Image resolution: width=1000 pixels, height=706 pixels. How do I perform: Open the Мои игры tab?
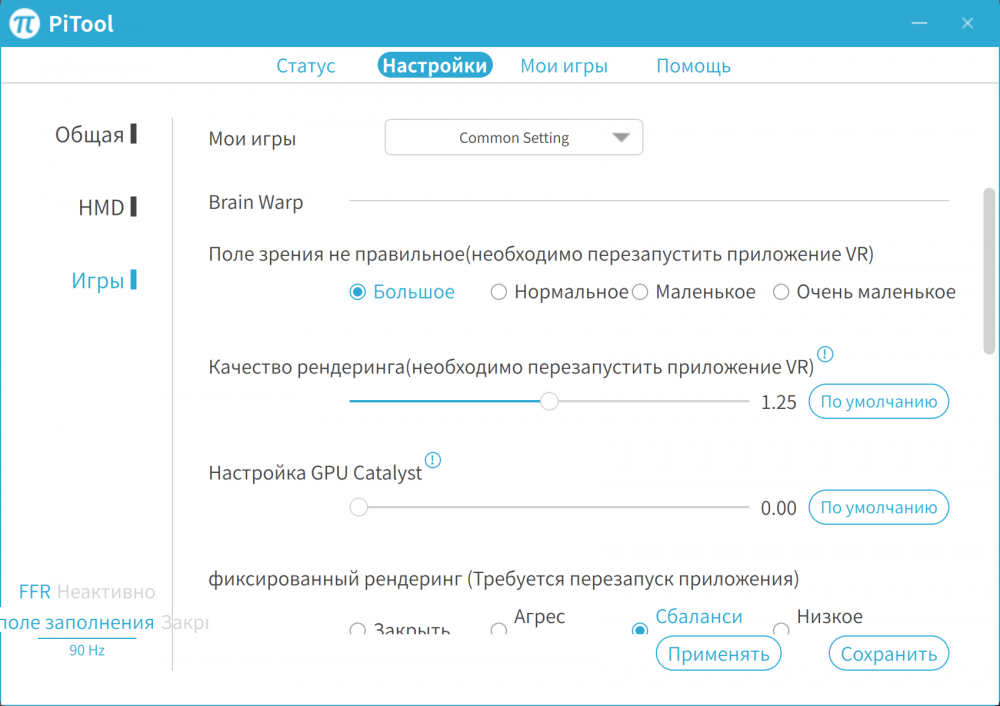pyautogui.click(x=563, y=65)
